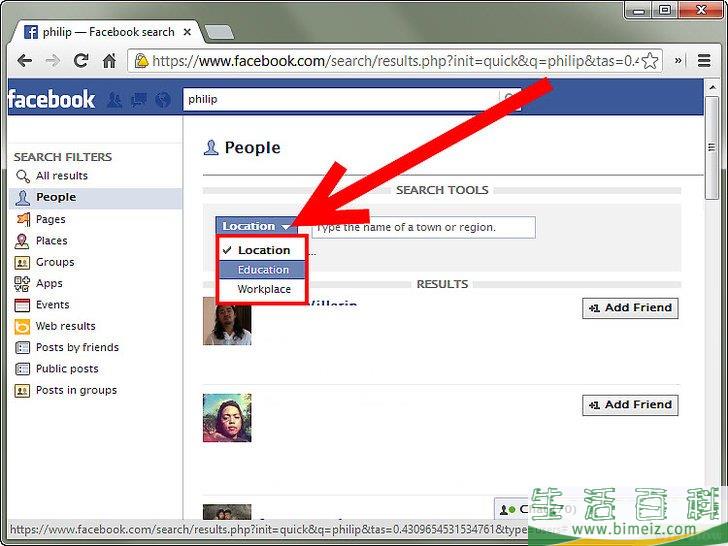Click the address bar URL
728x546 pixels.
click(395, 60)
